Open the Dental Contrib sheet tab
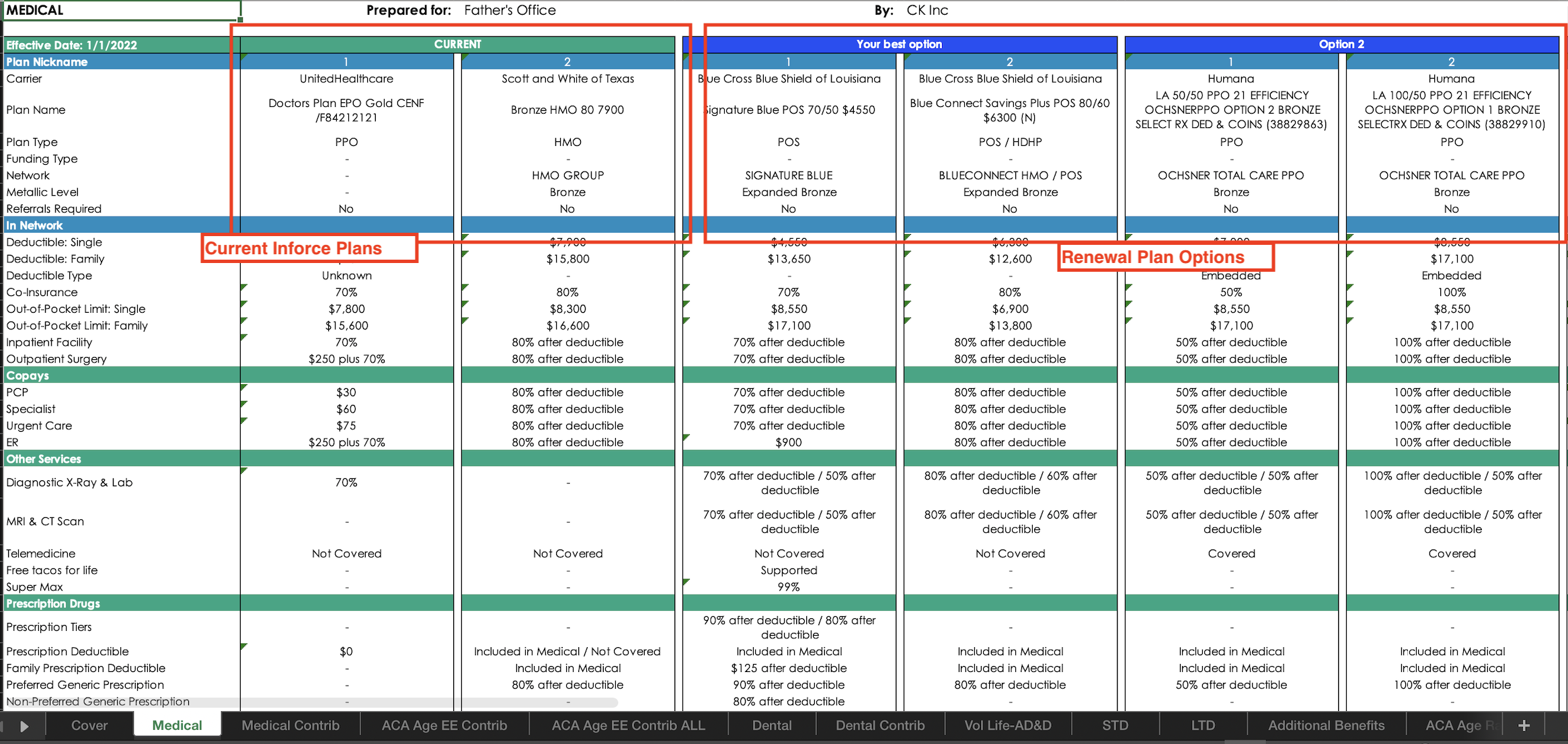This screenshot has width=1568, height=744. 880,725
